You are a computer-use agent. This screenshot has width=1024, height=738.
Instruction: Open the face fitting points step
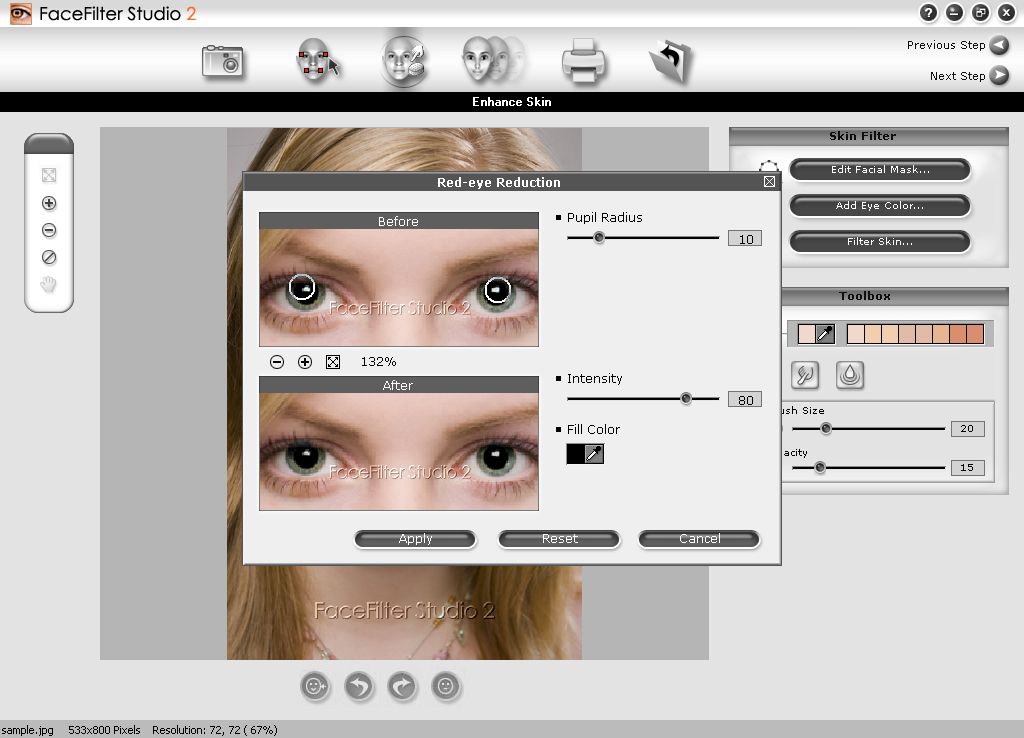coord(317,61)
